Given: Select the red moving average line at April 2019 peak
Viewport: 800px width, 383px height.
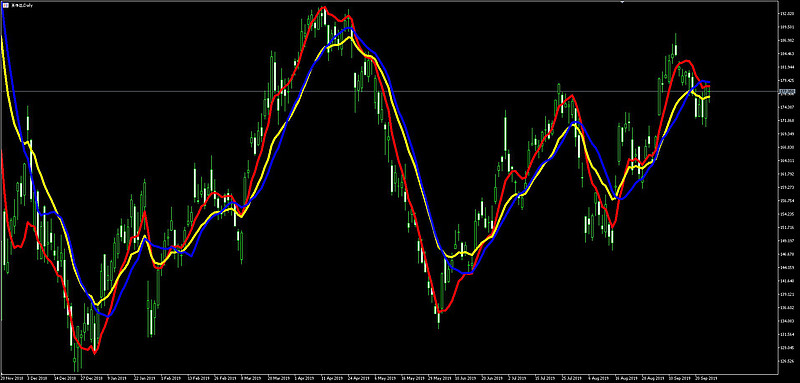Looking at the screenshot, I should pos(323,8).
